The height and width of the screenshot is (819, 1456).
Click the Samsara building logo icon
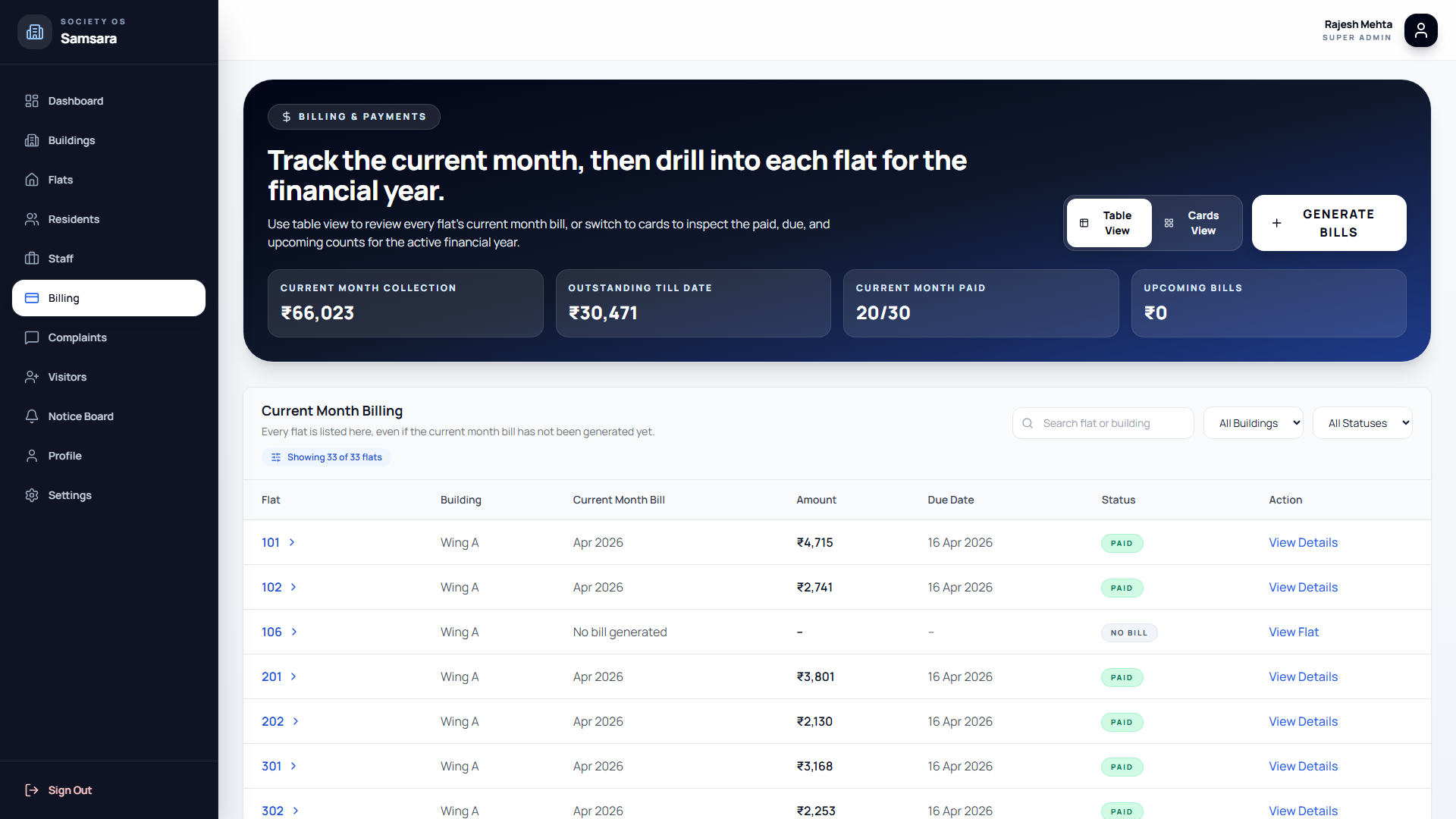(x=35, y=32)
